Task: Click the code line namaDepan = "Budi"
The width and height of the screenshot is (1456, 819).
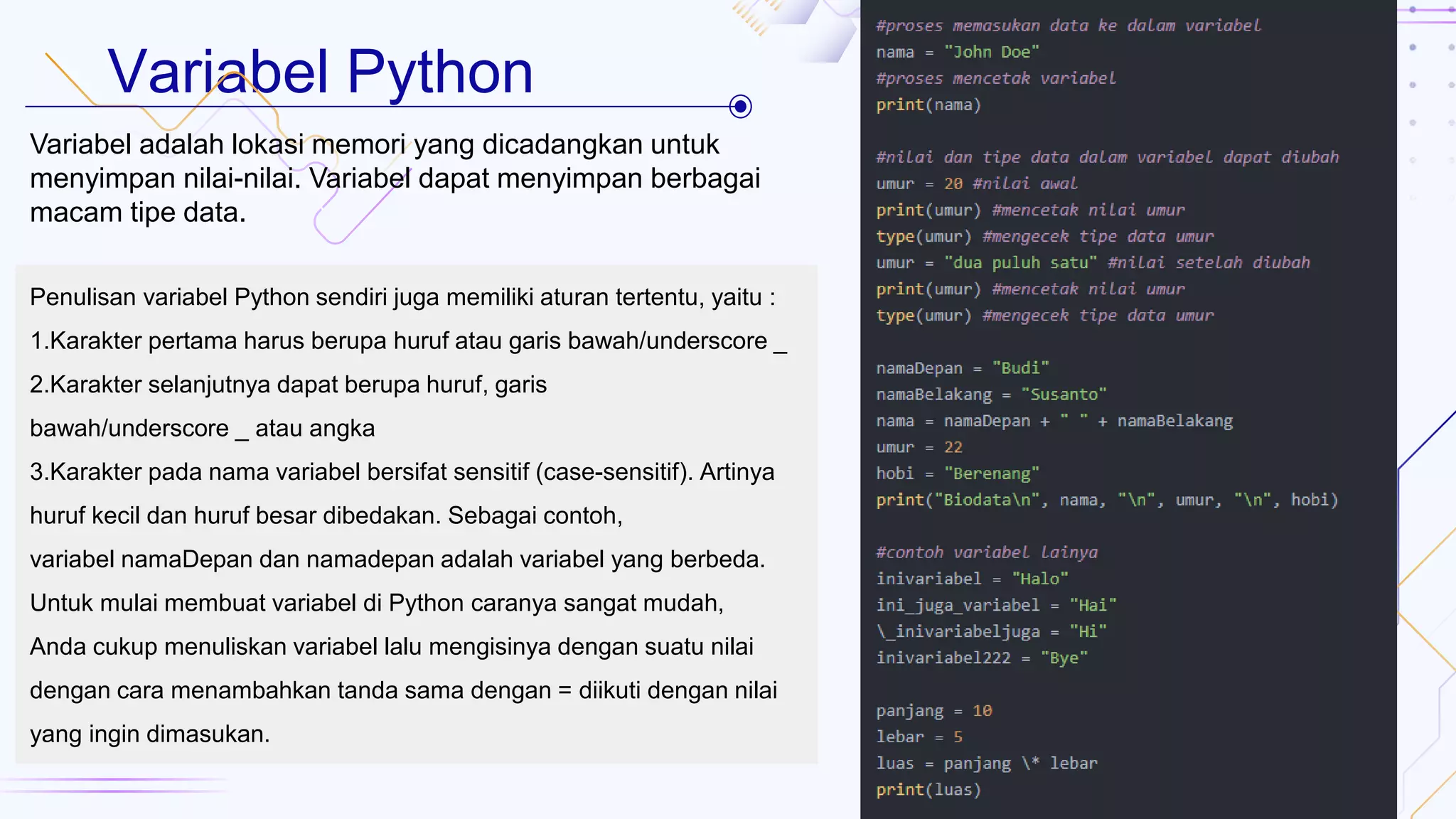Action: pyautogui.click(x=963, y=368)
